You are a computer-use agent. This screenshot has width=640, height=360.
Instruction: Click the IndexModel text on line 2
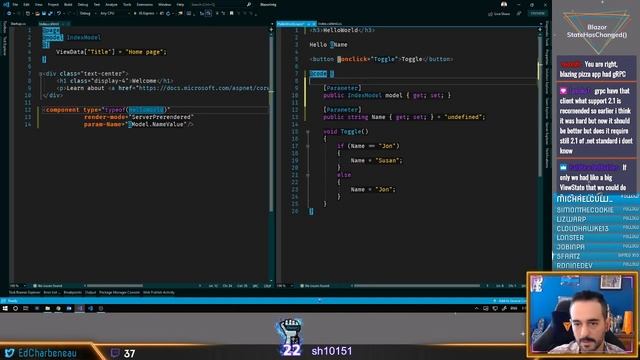click(x=83, y=38)
